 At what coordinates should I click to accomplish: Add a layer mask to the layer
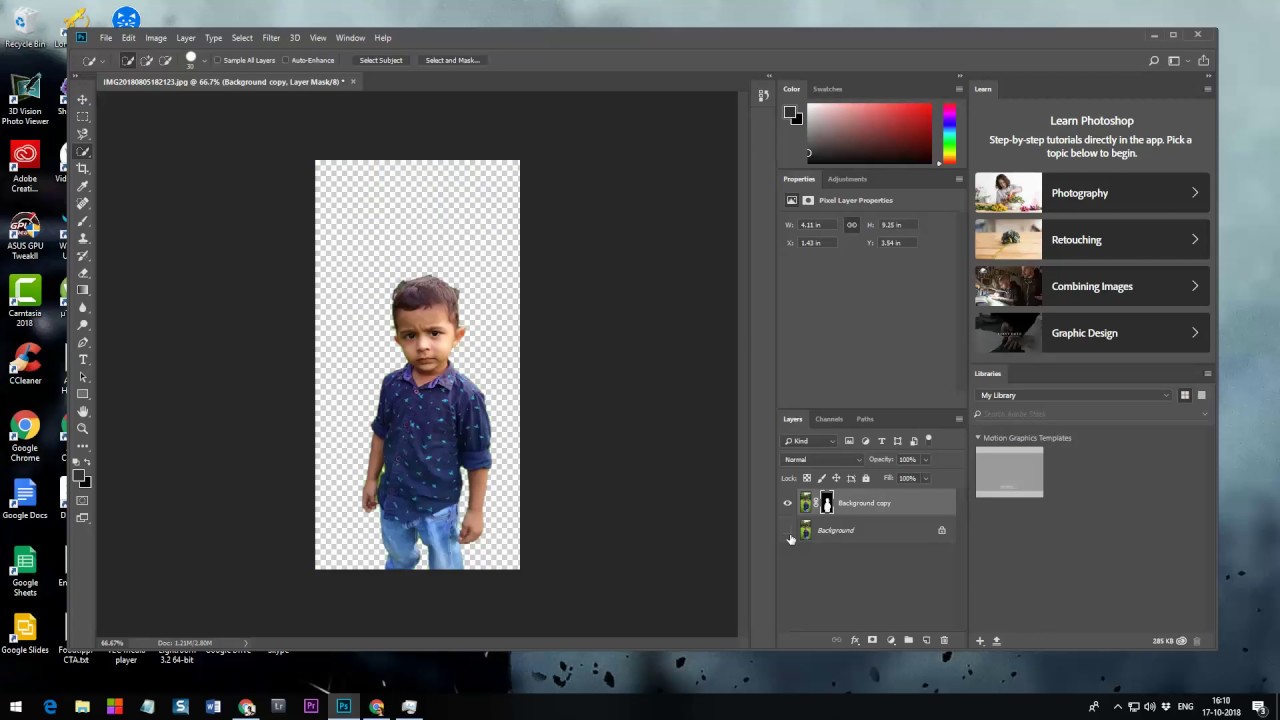click(872, 640)
